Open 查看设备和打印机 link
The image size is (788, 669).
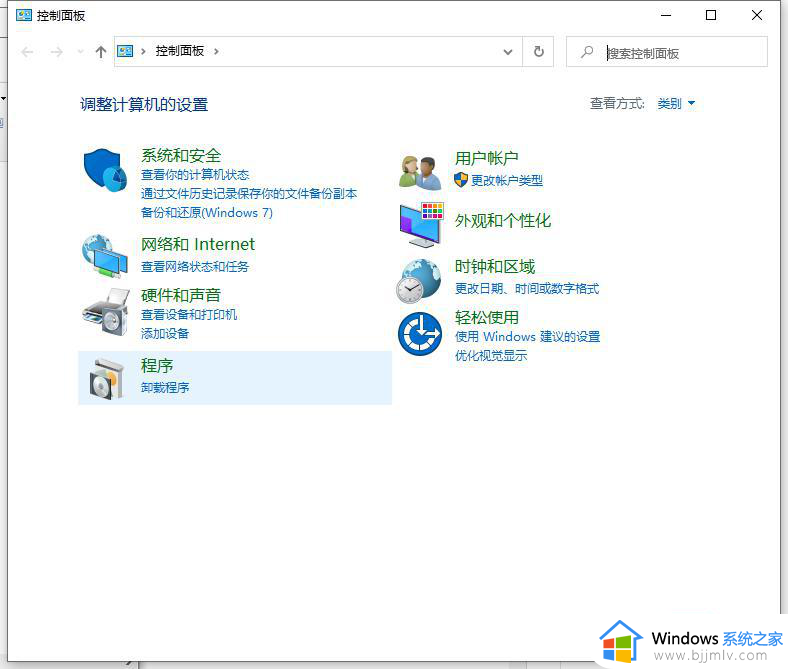click(189, 315)
